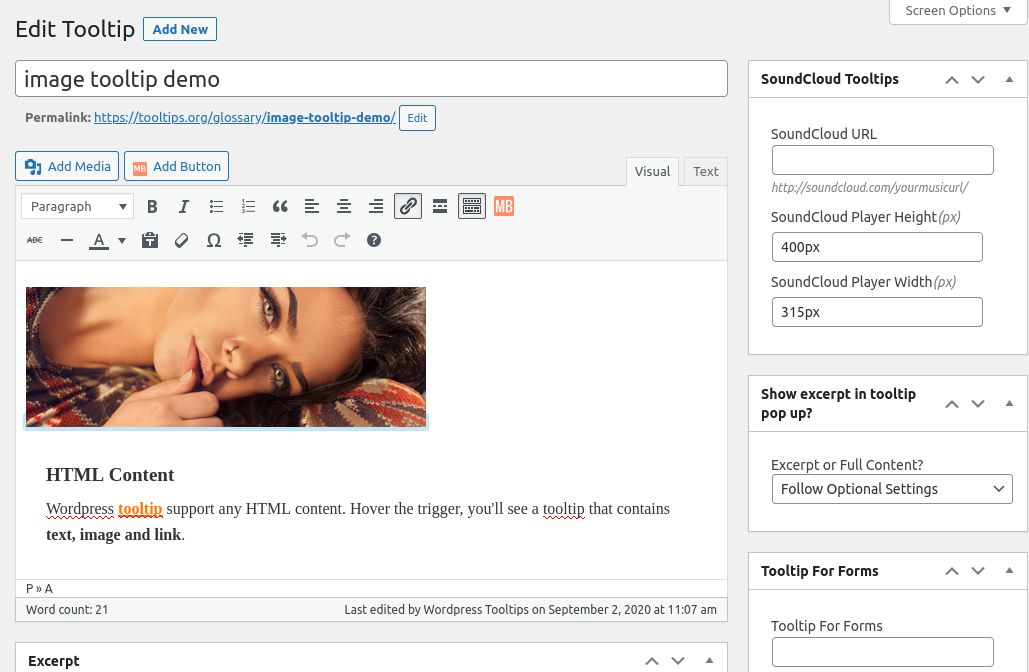The width and height of the screenshot is (1029, 672).
Task: Move Show excerpt panel up
Action: pyautogui.click(x=952, y=404)
